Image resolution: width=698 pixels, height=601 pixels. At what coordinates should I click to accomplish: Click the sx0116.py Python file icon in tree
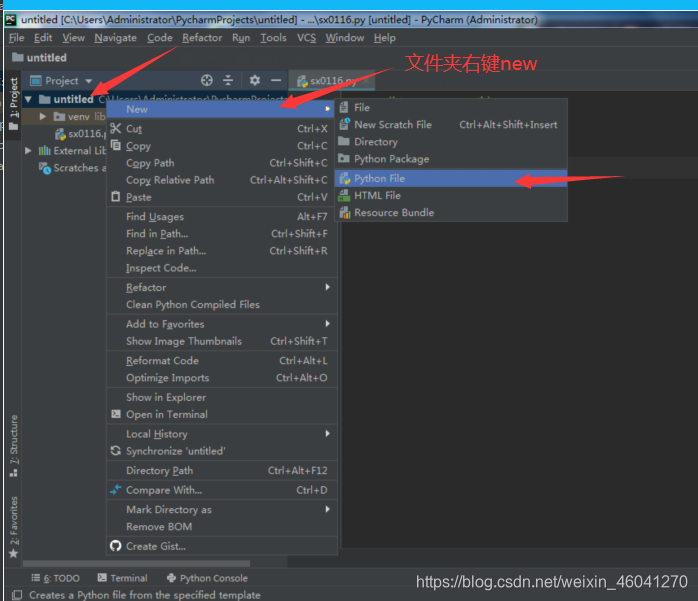60,134
